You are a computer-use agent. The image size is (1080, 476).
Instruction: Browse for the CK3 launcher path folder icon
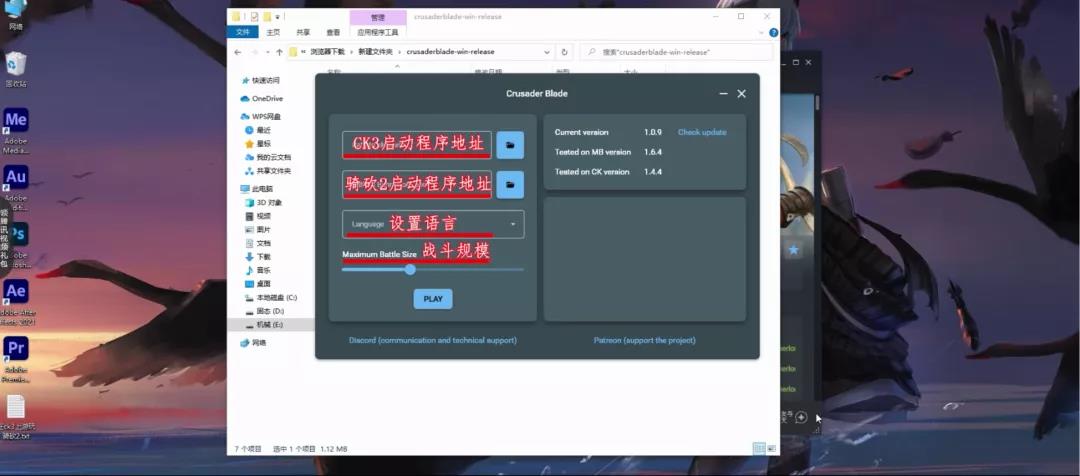(510, 145)
